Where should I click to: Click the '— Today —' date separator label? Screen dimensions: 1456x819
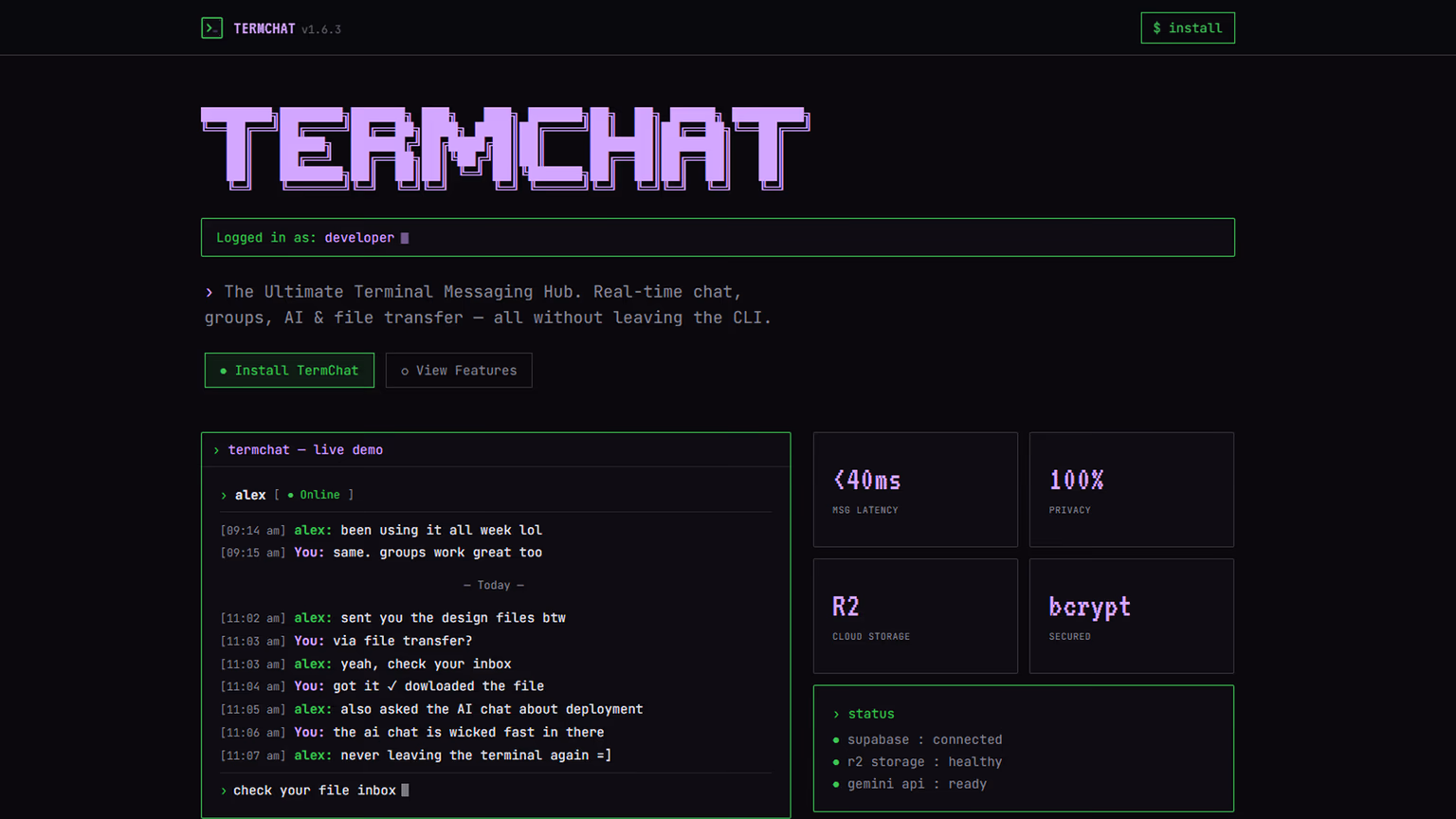(494, 586)
